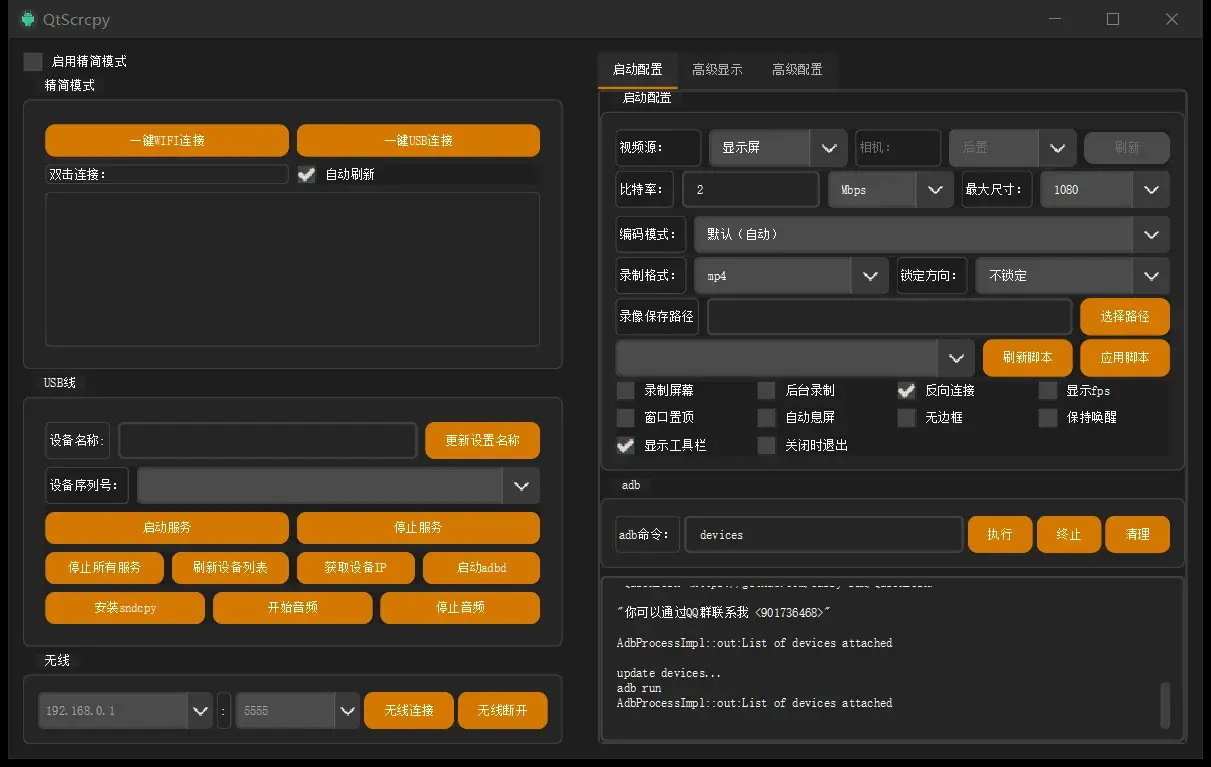The height and width of the screenshot is (767, 1211).
Task: Click the greyed-out 刷新 camera button
Action: pos(1127,148)
